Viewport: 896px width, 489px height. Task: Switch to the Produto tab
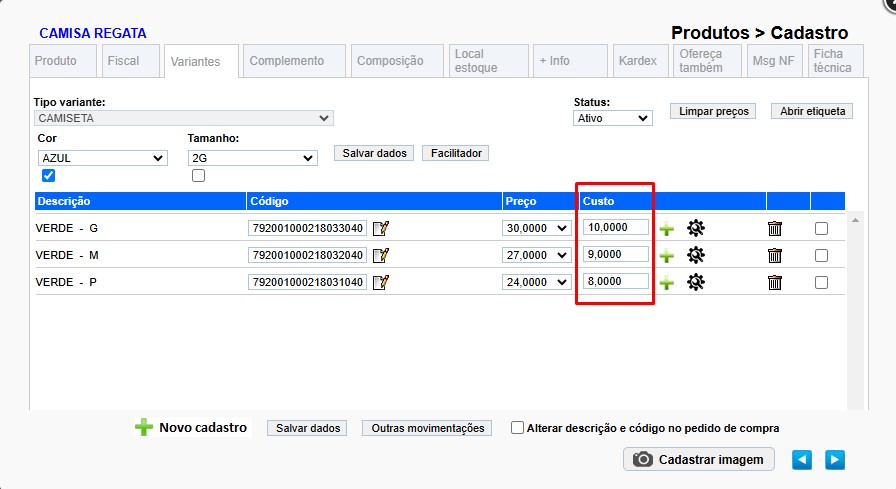[x=62, y=61]
